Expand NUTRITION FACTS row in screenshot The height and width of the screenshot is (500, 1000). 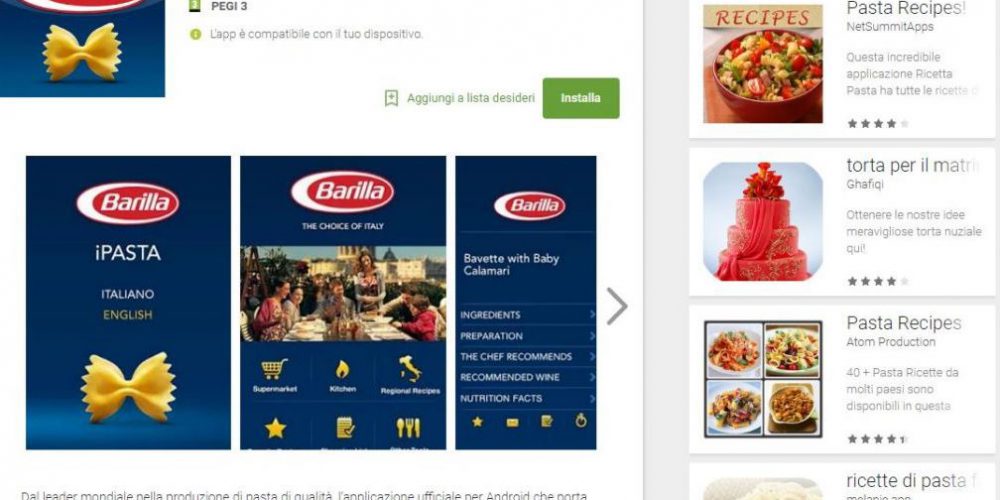pos(527,399)
